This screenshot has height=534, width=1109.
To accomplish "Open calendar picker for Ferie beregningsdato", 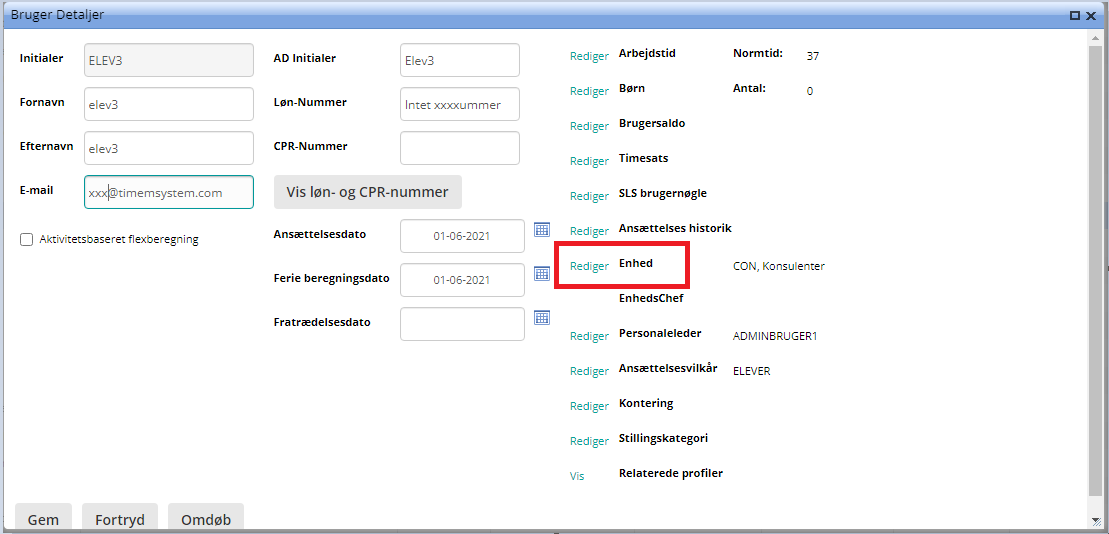I will pos(542,273).
